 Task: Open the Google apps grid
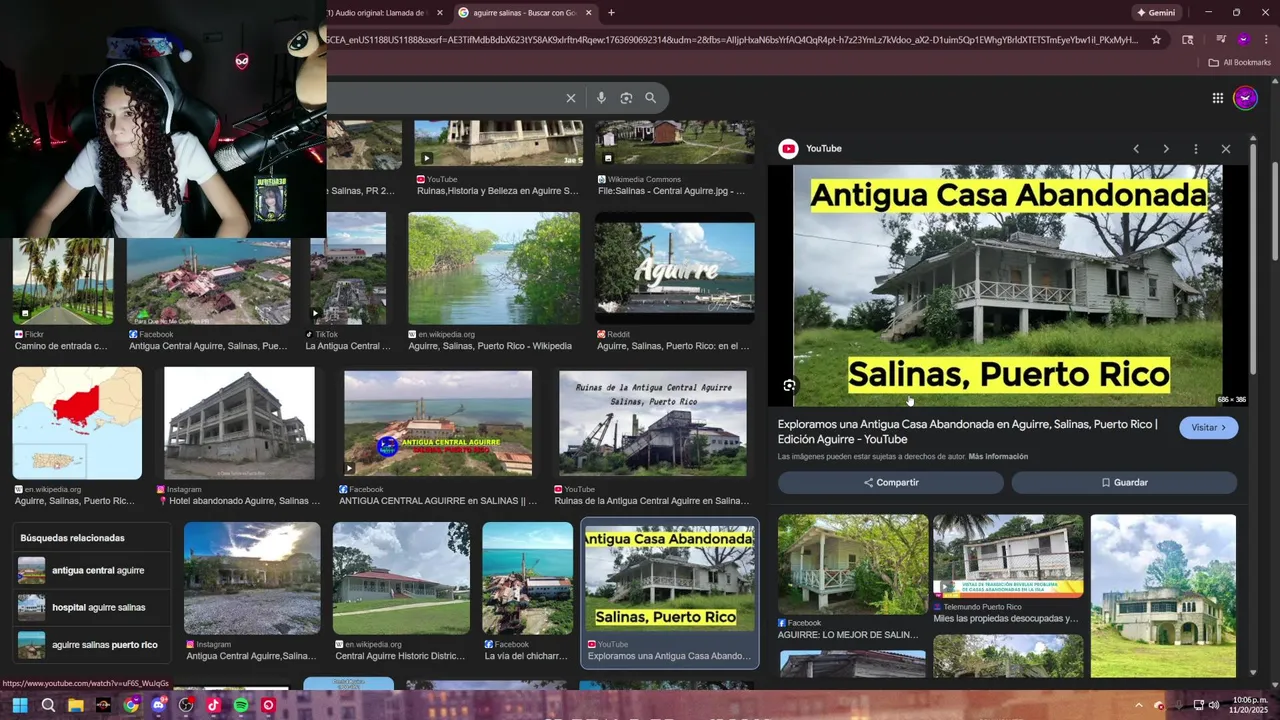pos(1217,98)
